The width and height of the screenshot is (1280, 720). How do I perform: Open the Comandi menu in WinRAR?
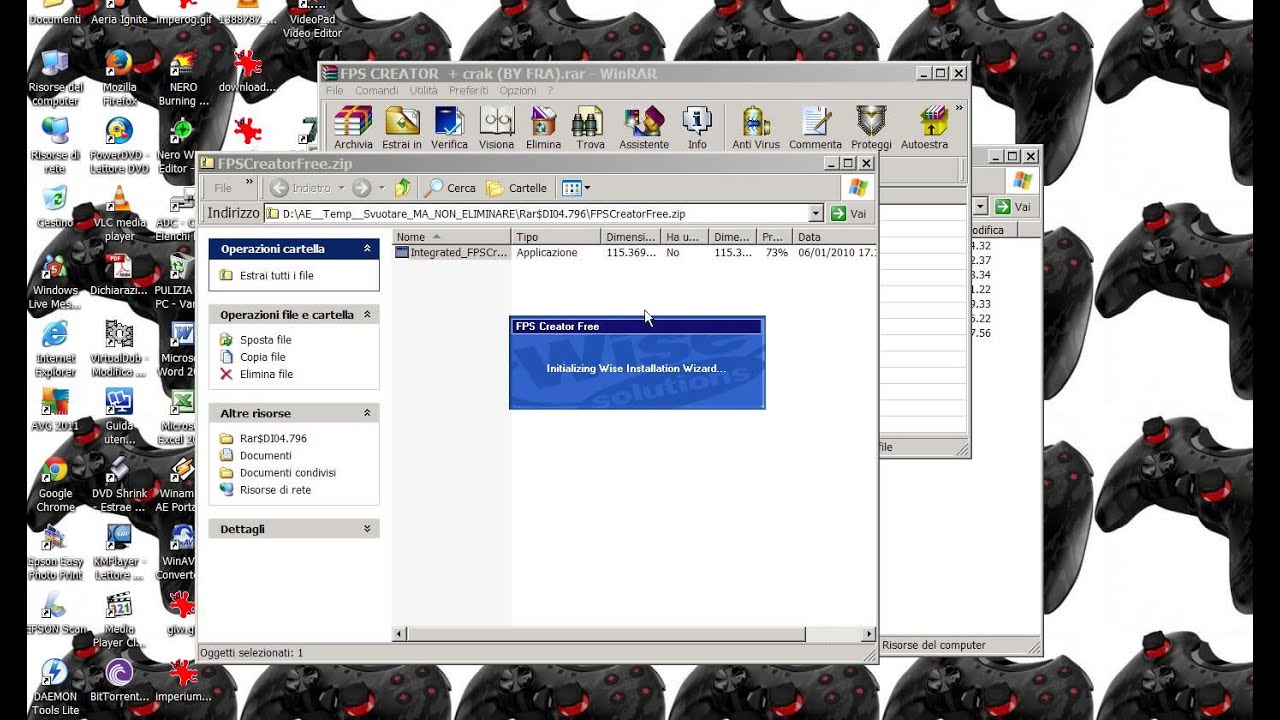[x=376, y=90]
